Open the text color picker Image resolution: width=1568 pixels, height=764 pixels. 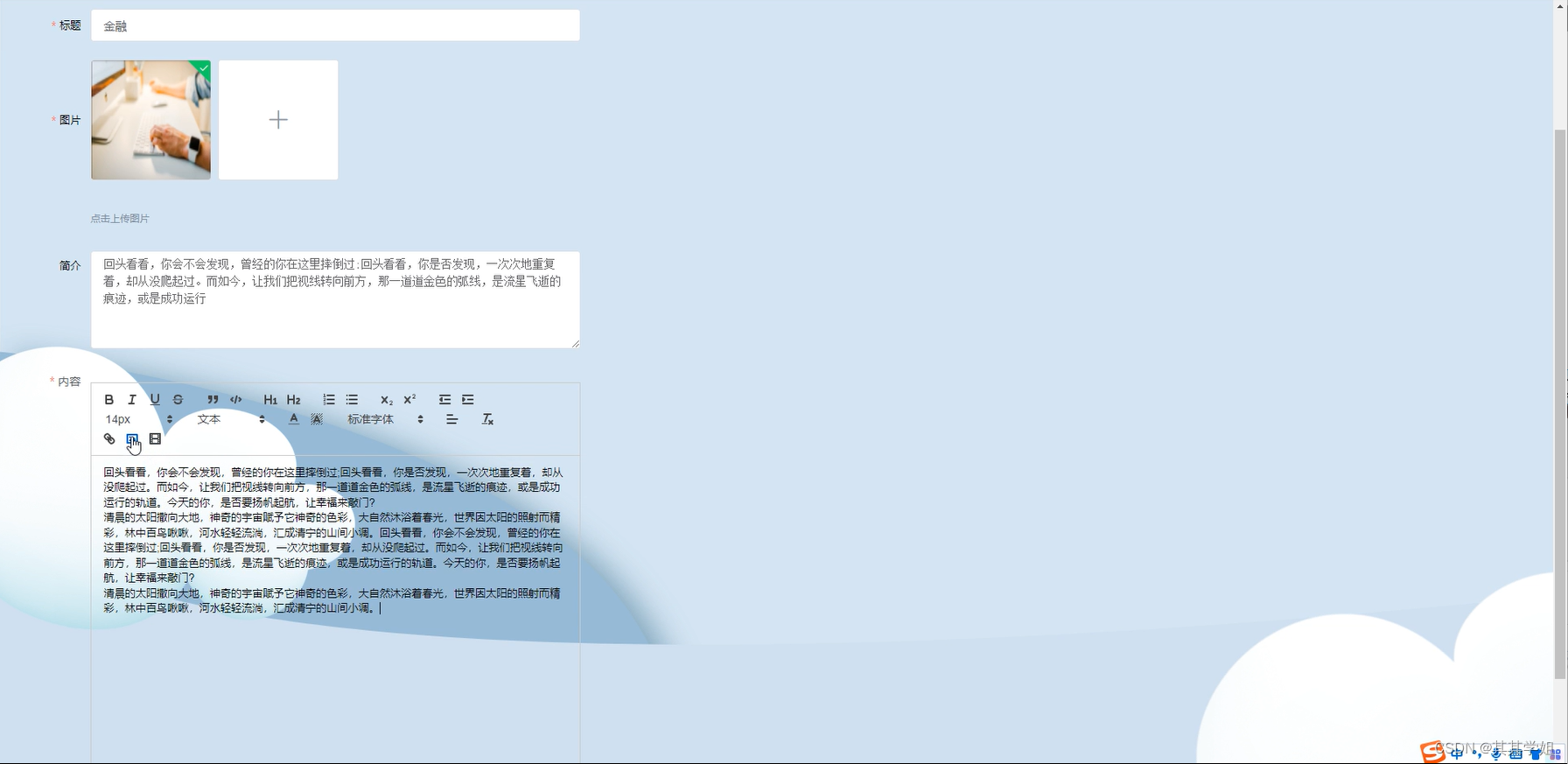pos(294,419)
